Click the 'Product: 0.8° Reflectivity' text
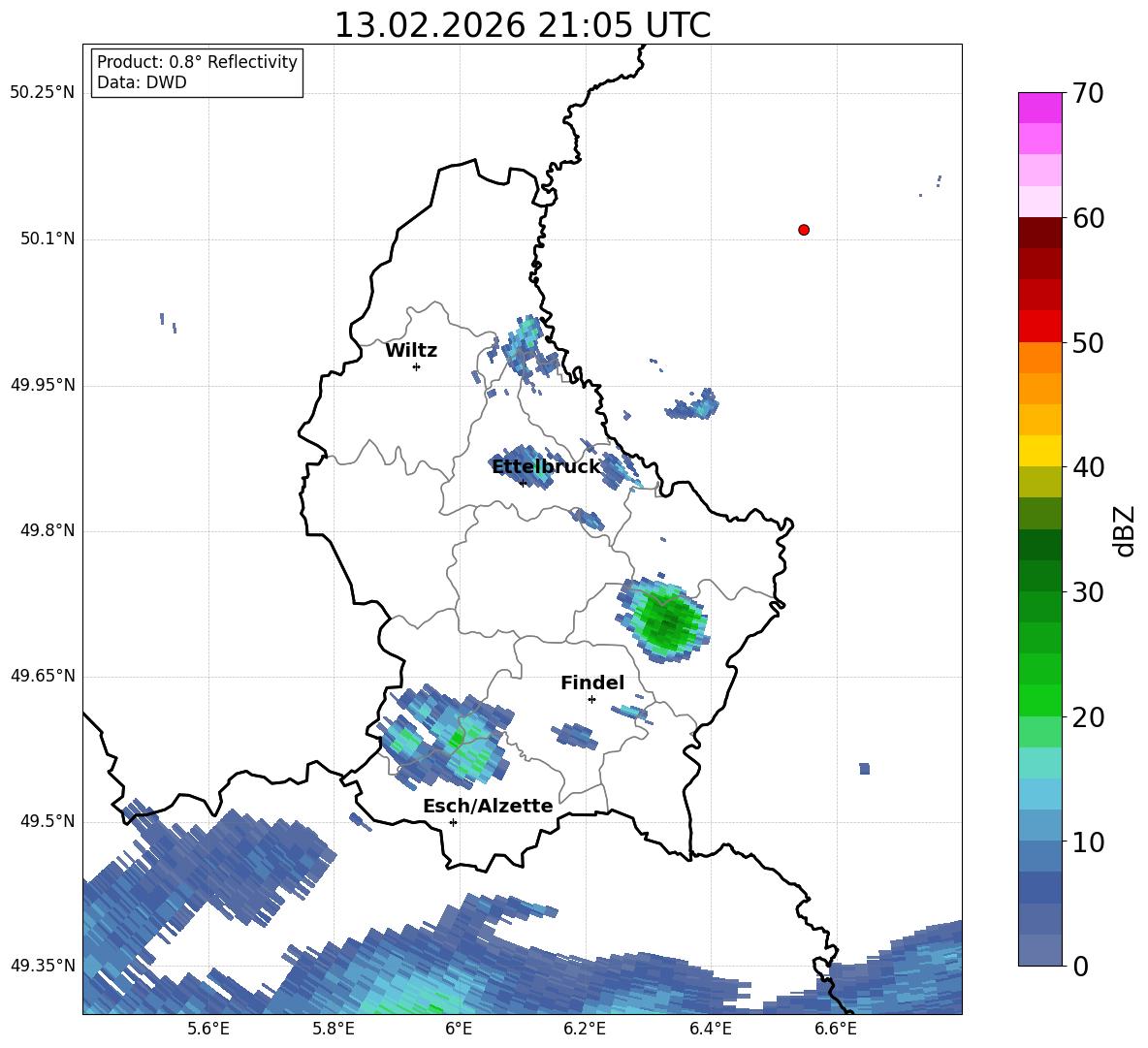This screenshot has height=1048, width=1148. click(197, 61)
